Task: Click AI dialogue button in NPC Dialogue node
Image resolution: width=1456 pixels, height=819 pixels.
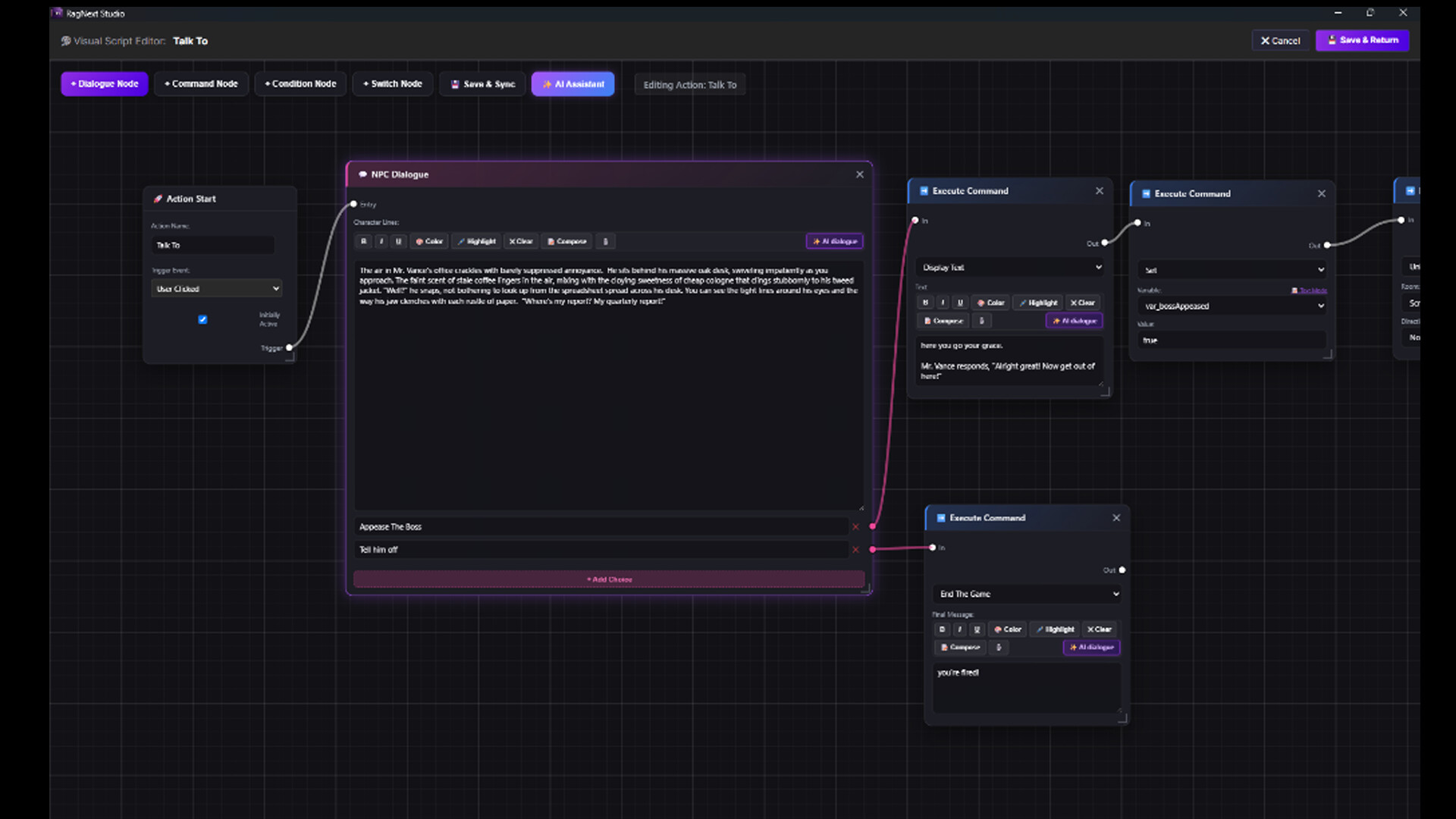Action: point(834,241)
